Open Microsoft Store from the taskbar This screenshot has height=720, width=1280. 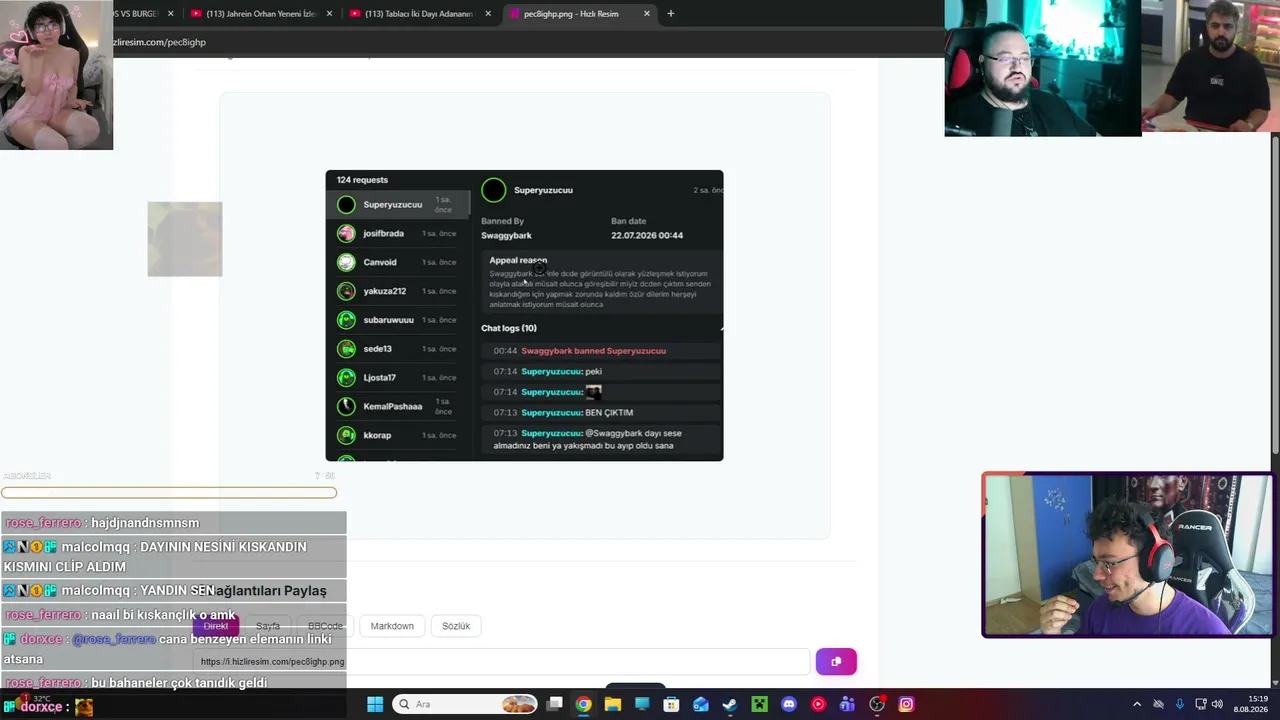click(671, 704)
